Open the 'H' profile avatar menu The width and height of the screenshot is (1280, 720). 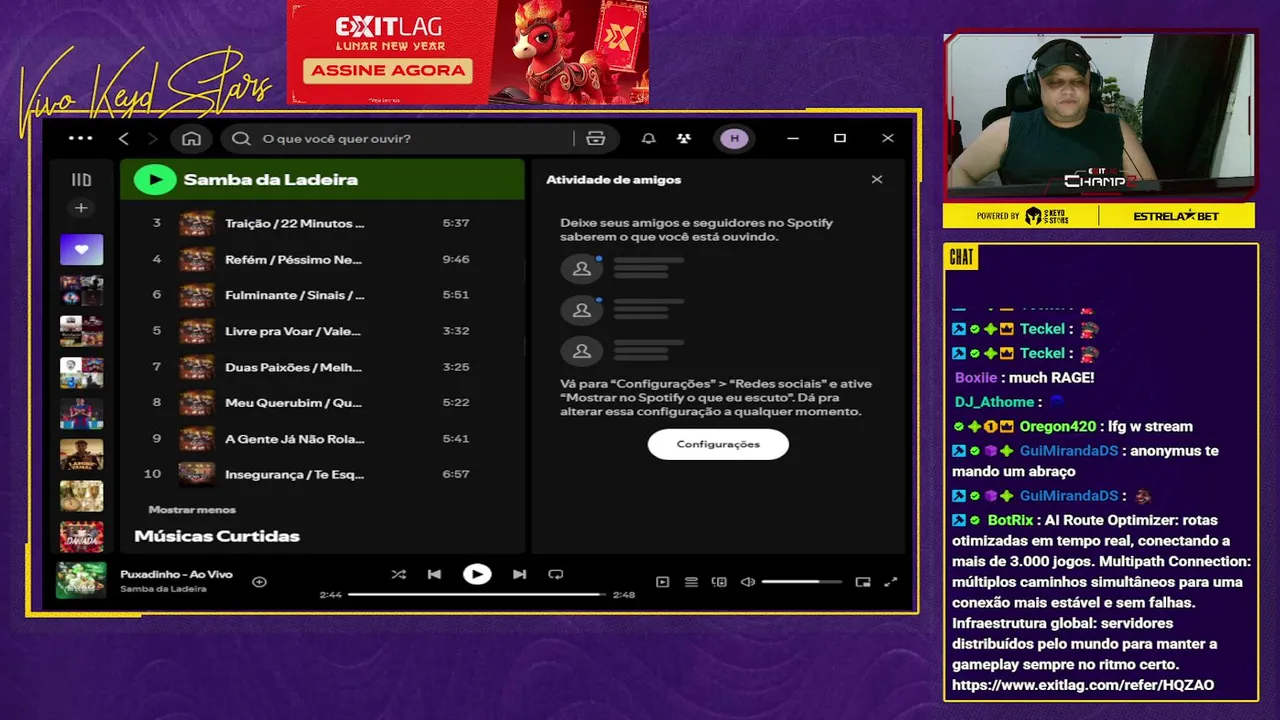(x=735, y=138)
